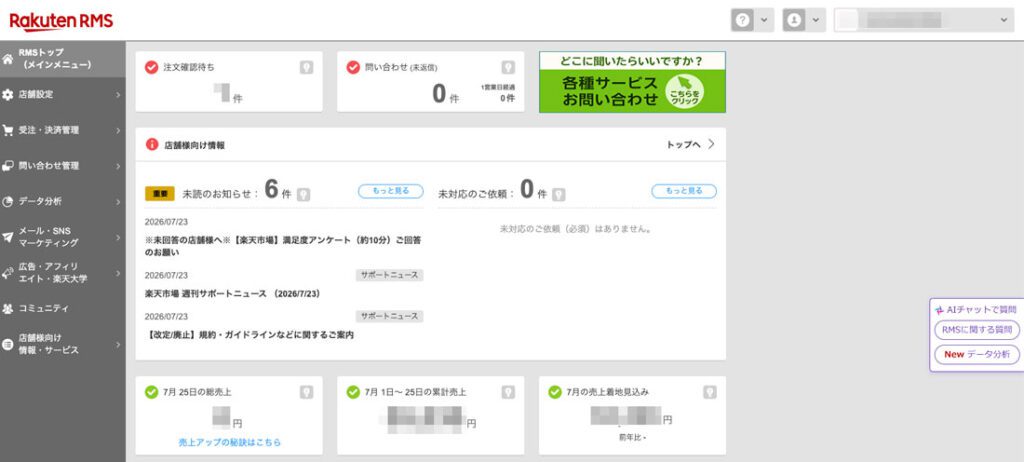This screenshot has width=1024, height=462.
Task: Open New データ分析 chat button
Action: (977, 354)
